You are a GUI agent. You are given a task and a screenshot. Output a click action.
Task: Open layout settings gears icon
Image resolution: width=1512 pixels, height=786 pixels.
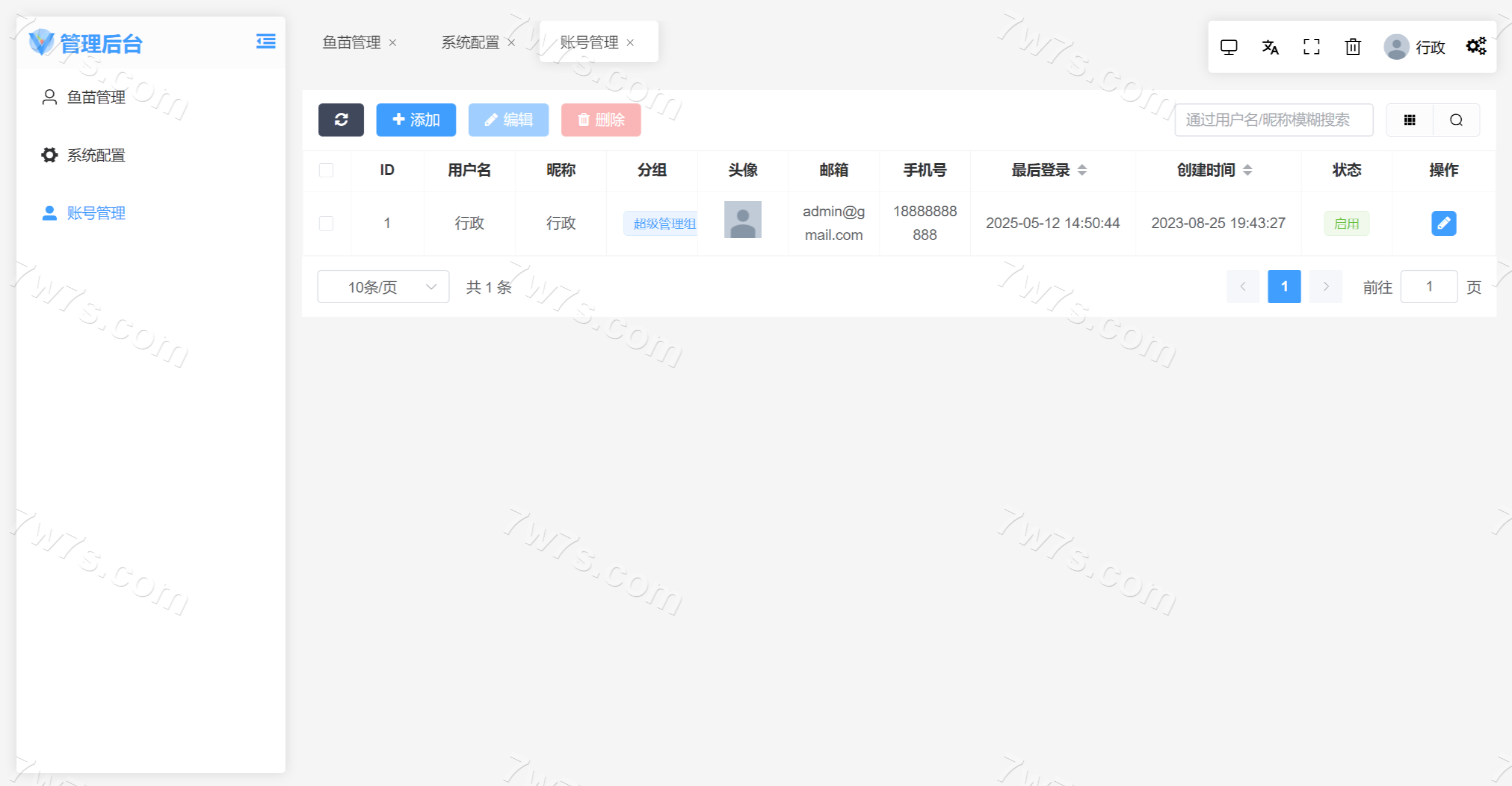click(1475, 46)
